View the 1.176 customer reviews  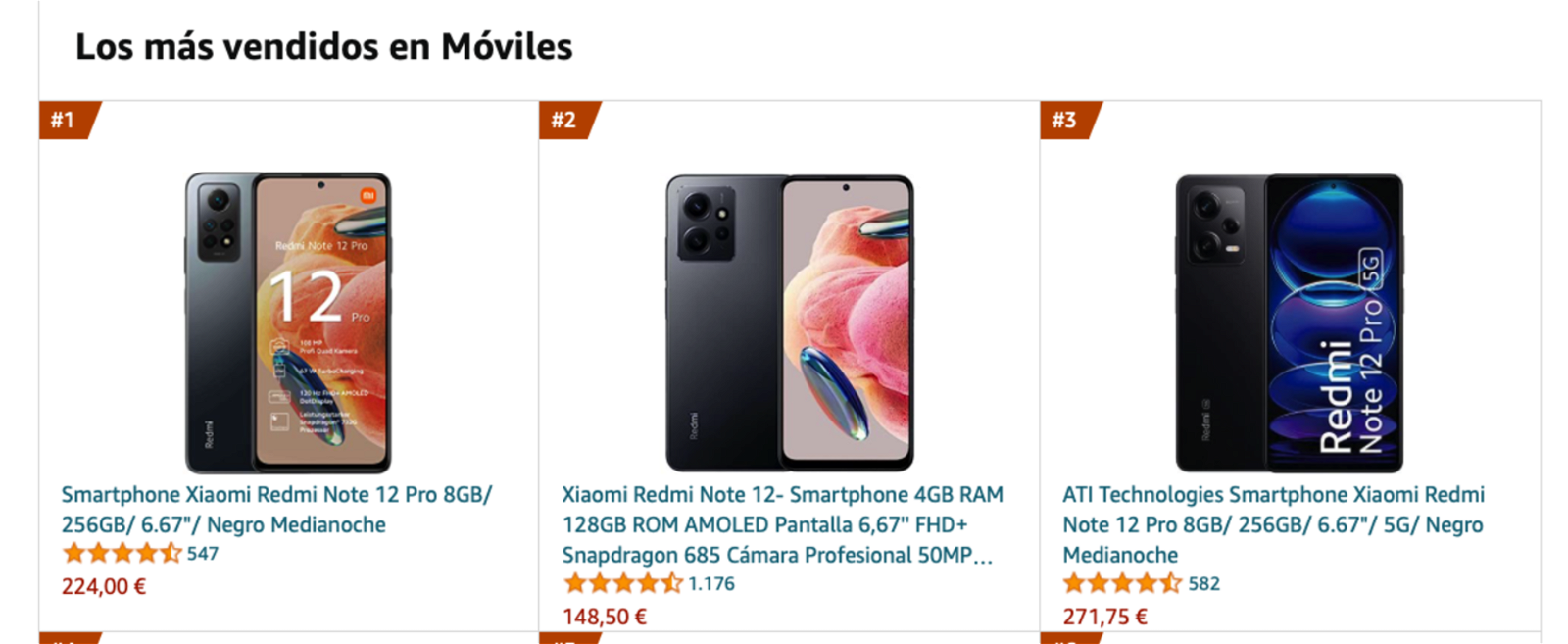tap(711, 584)
